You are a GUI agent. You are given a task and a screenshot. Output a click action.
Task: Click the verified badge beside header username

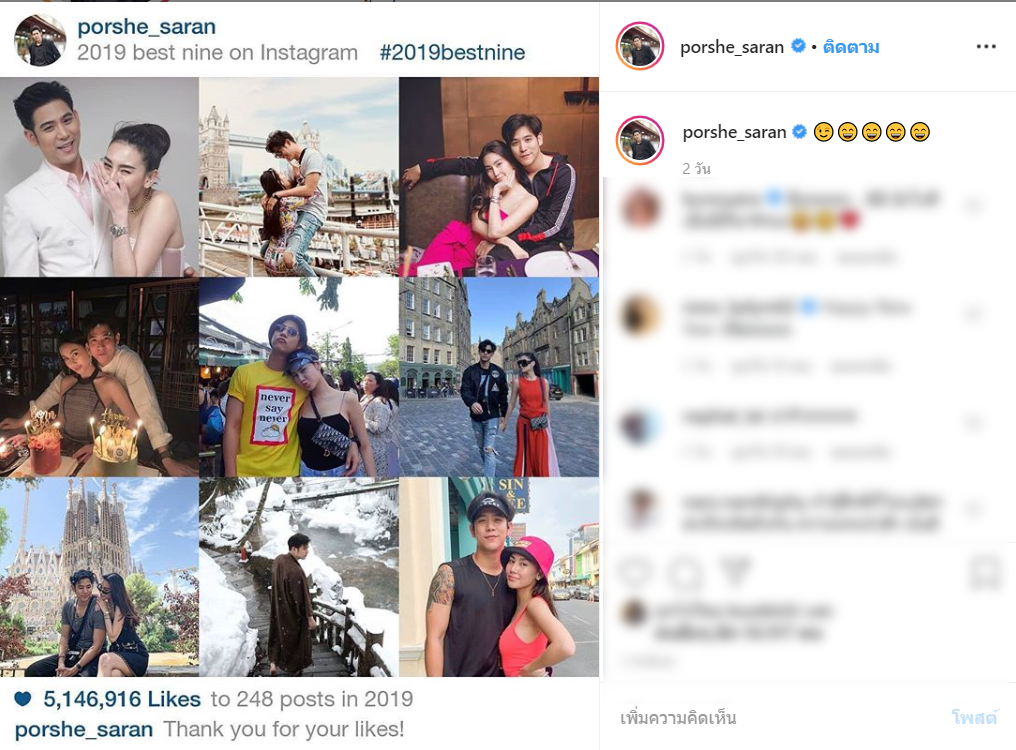click(x=799, y=46)
